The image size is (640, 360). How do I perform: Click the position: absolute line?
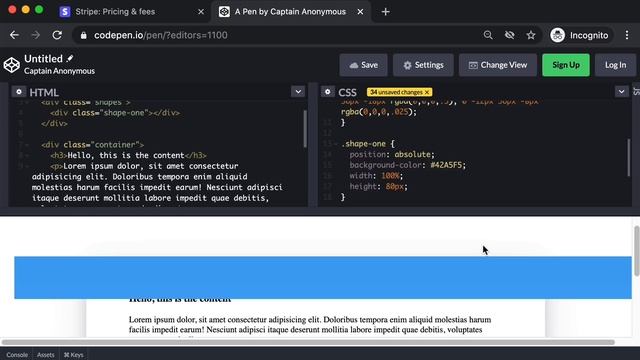coord(392,154)
